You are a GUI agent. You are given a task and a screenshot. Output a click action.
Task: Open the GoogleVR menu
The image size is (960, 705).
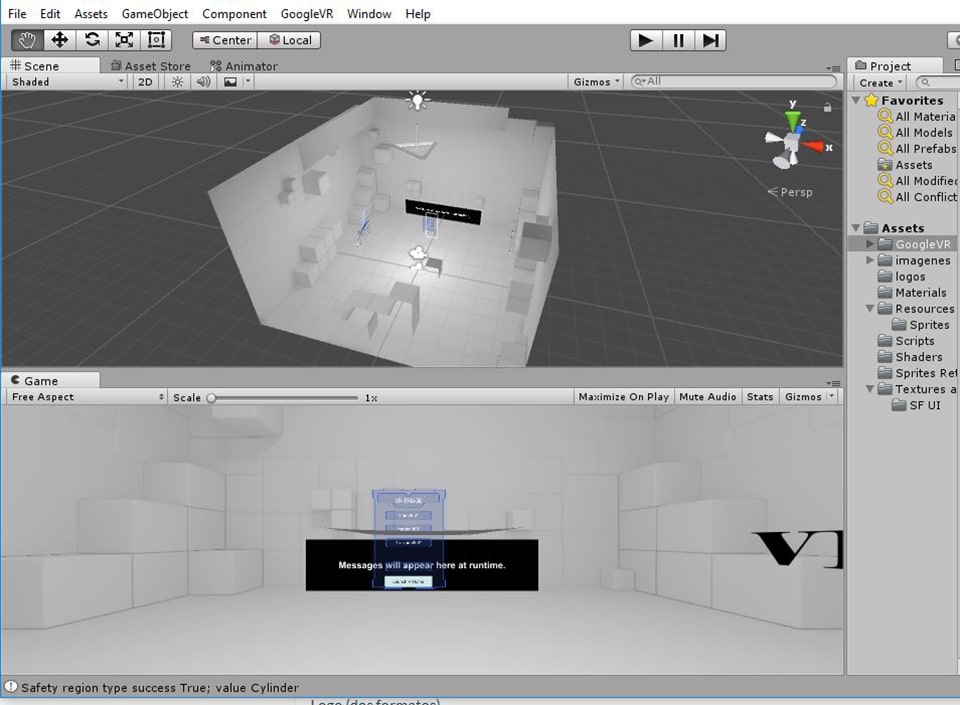(x=306, y=13)
